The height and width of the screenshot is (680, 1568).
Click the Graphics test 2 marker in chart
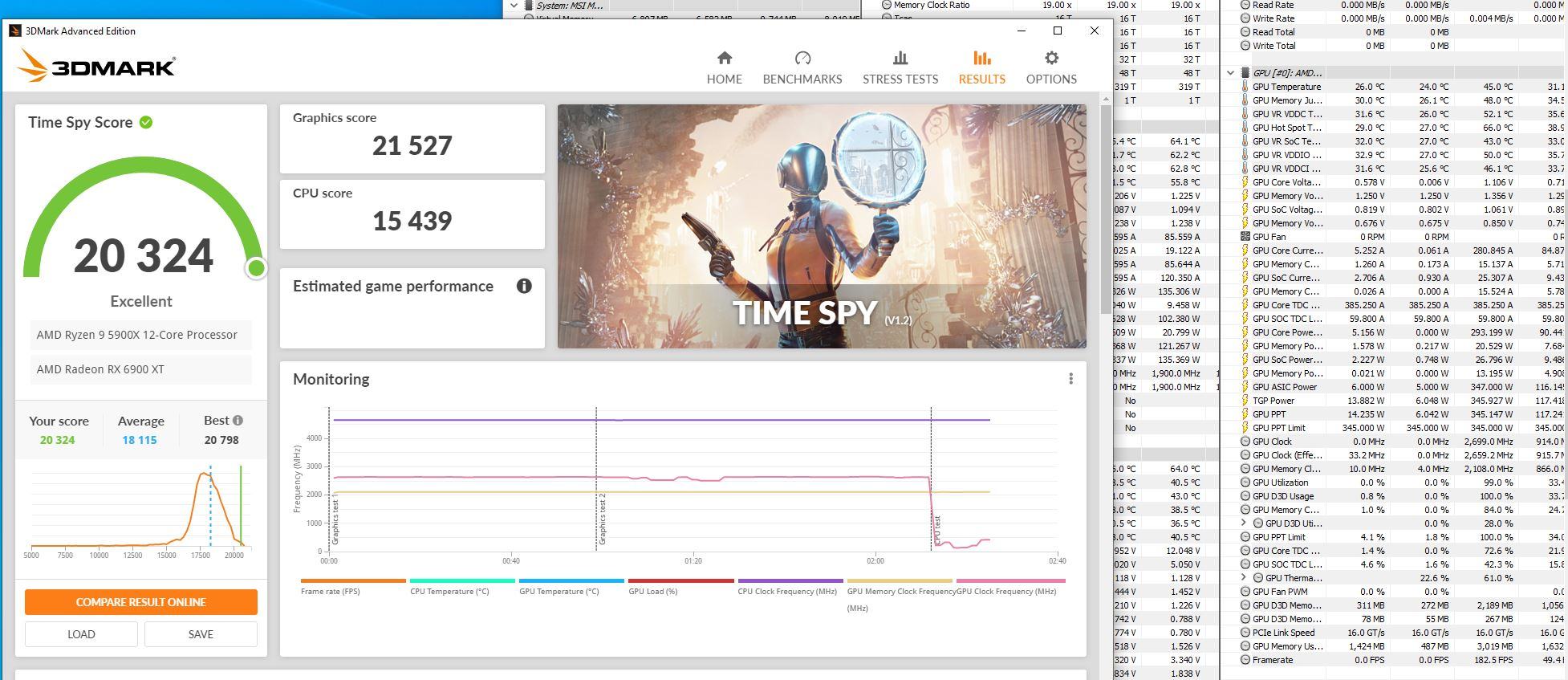pos(602,519)
